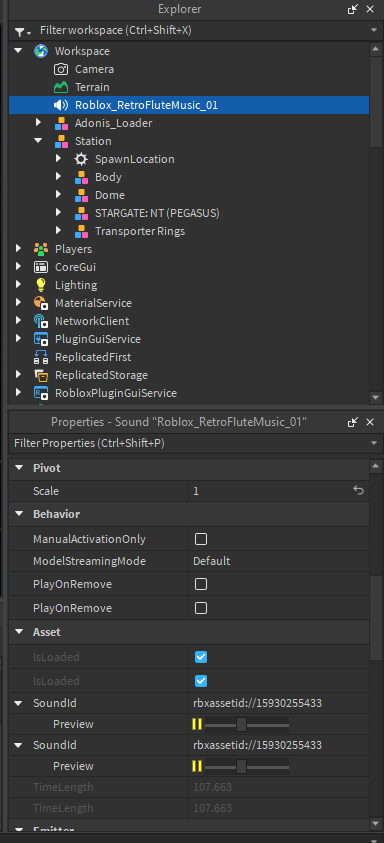The height and width of the screenshot is (843, 384).
Task: Expand the Players service node
Action: tap(18, 249)
